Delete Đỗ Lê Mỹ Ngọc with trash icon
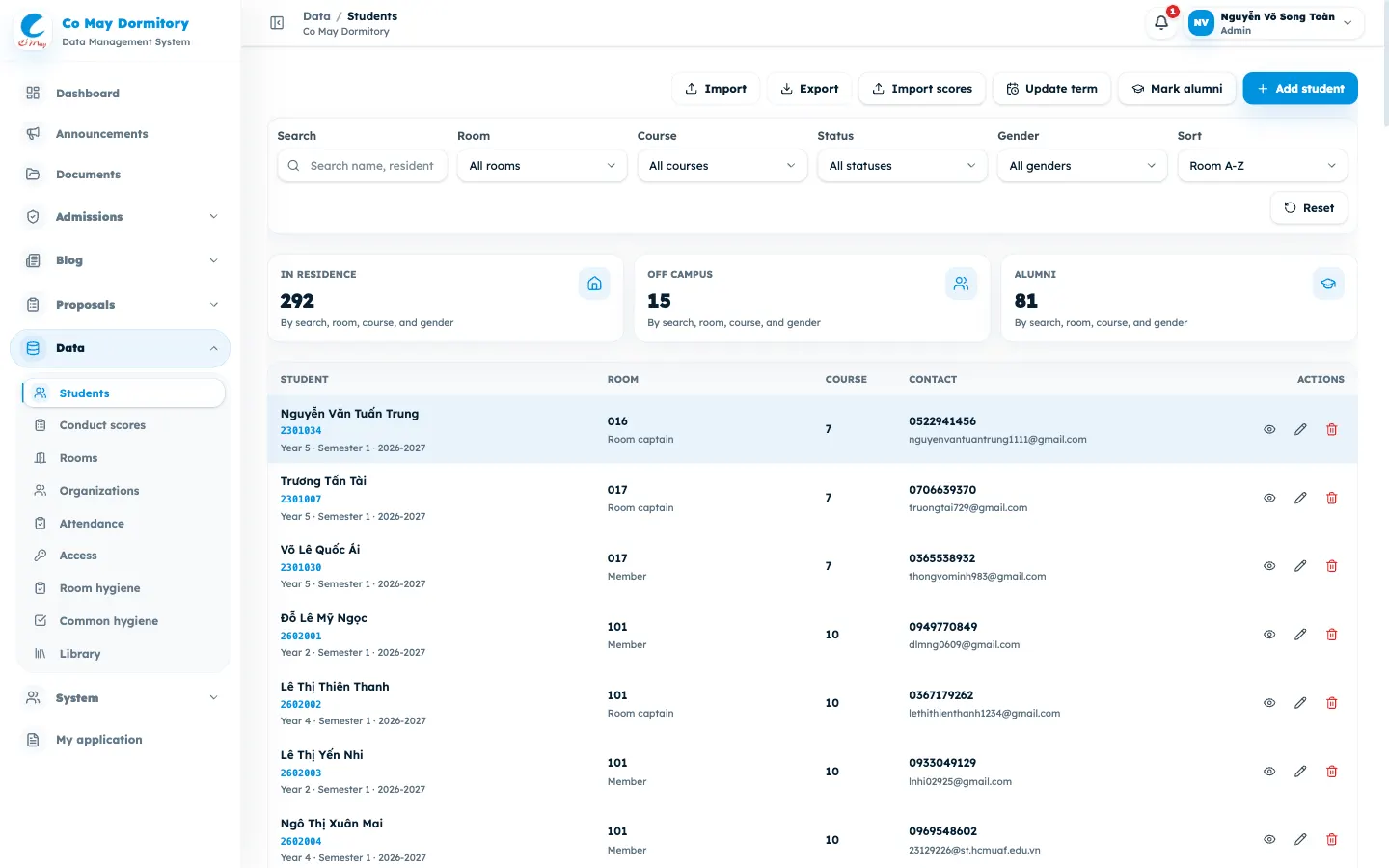1389x868 pixels. 1332,635
